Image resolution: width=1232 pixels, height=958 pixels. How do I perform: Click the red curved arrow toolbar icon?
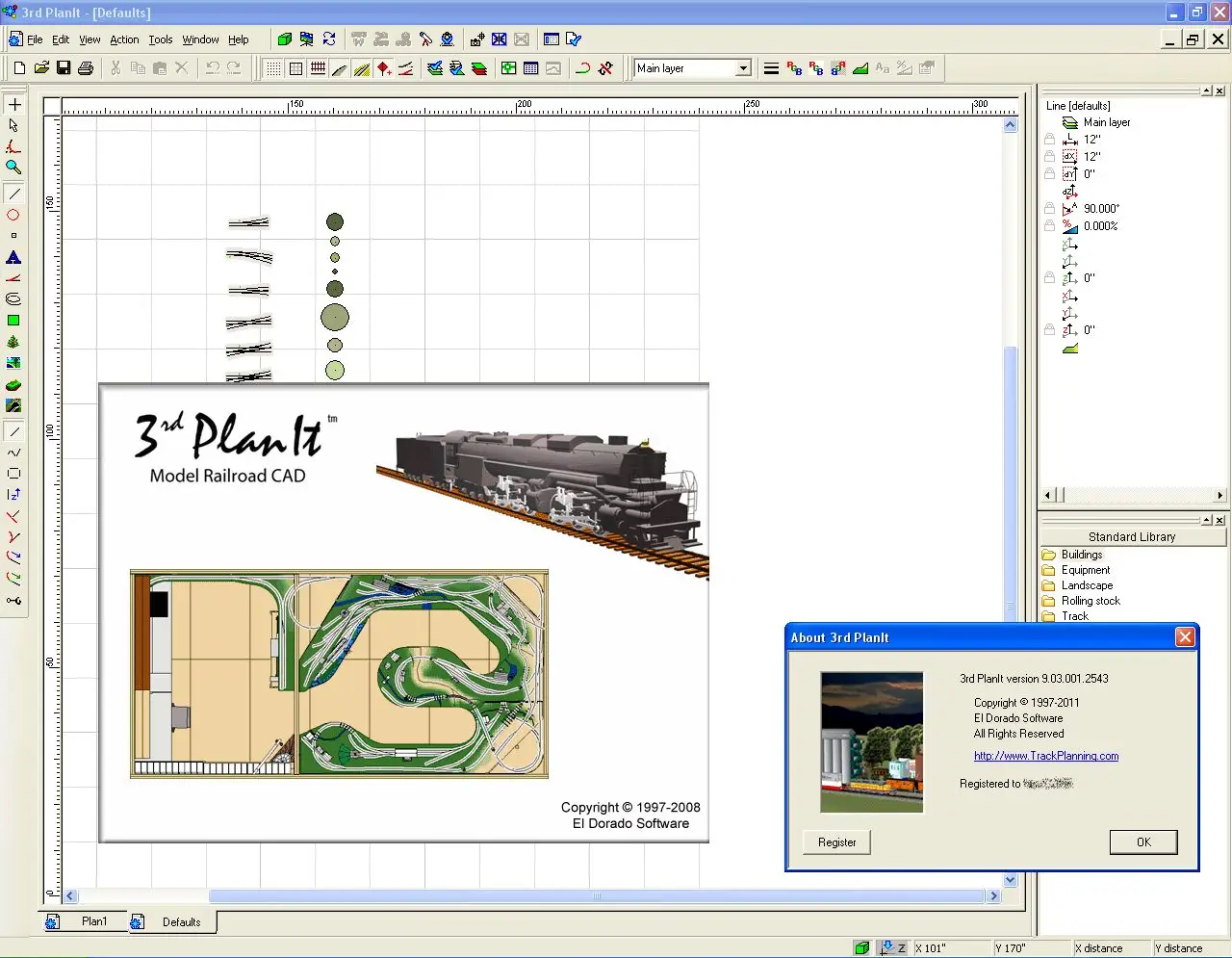pyautogui.click(x=582, y=68)
